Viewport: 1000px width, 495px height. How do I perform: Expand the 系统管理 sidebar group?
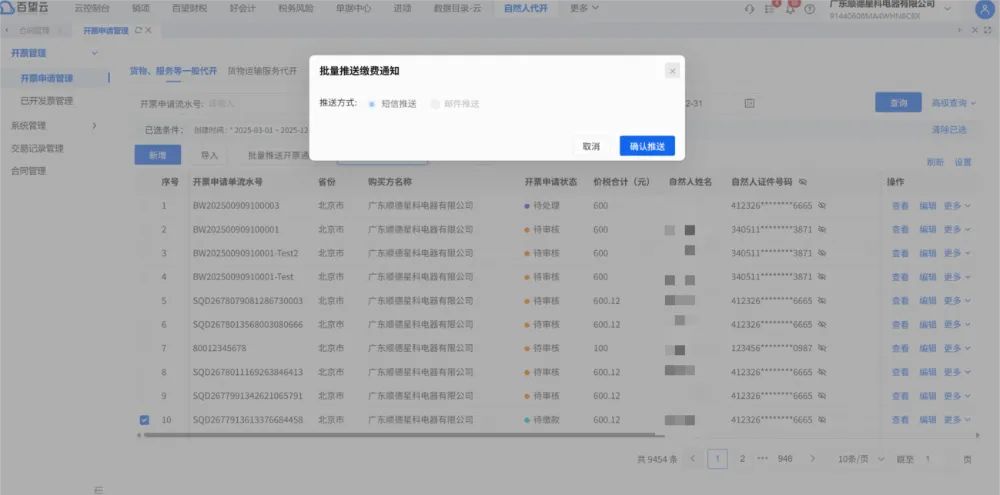pos(94,126)
